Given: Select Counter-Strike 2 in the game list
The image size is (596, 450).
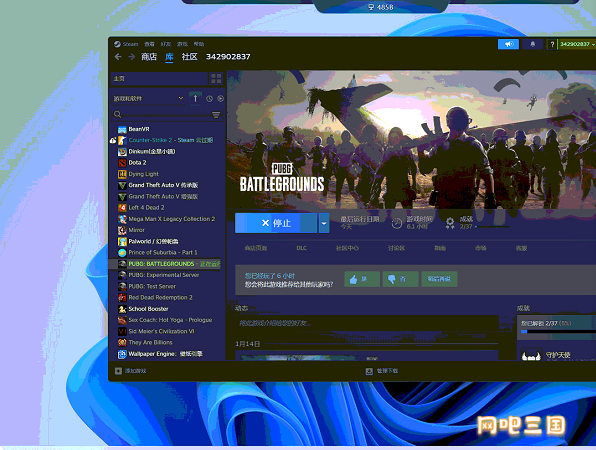Looking at the screenshot, I should pos(170,141).
